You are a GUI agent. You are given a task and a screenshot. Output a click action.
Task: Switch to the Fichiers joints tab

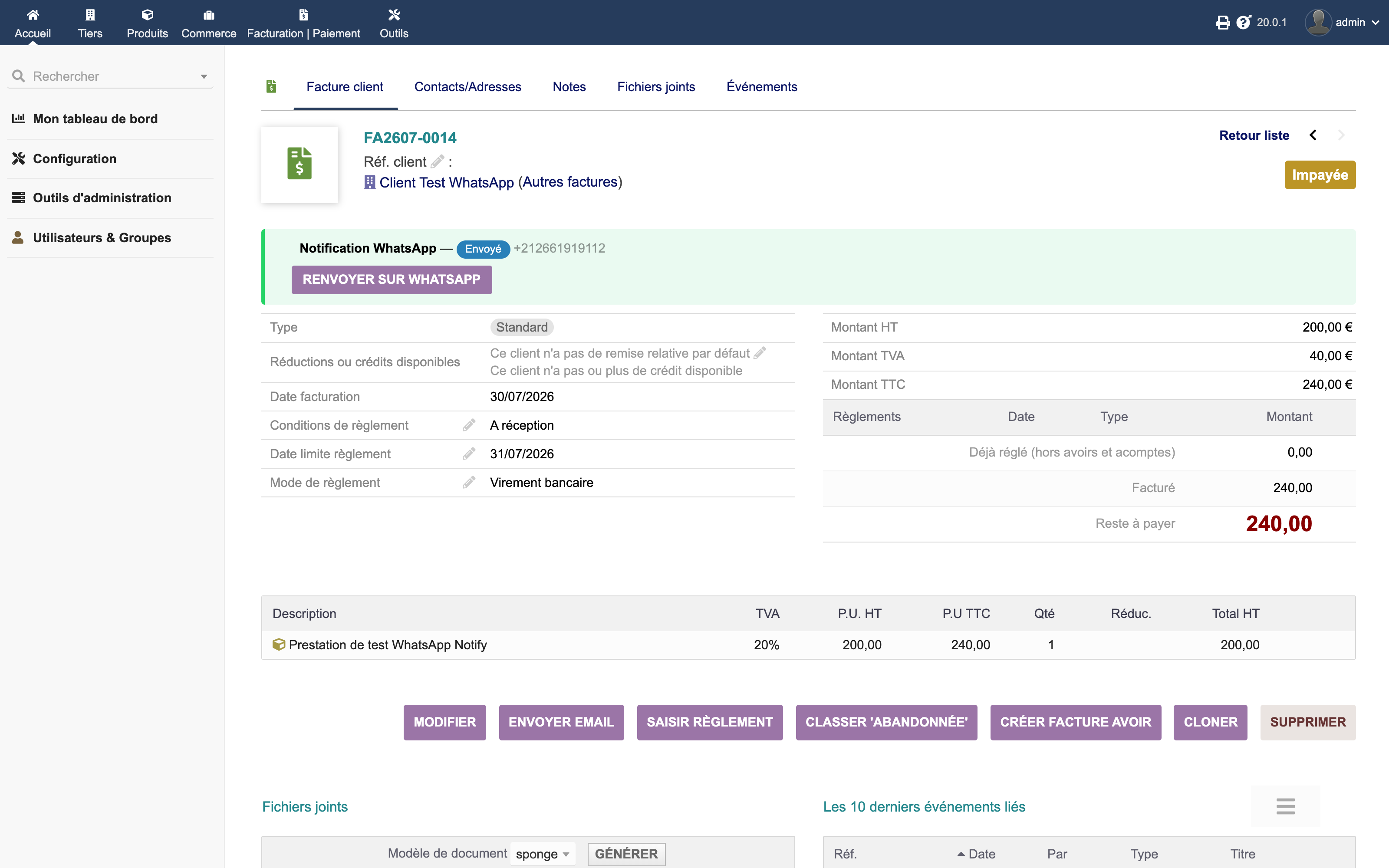(656, 87)
